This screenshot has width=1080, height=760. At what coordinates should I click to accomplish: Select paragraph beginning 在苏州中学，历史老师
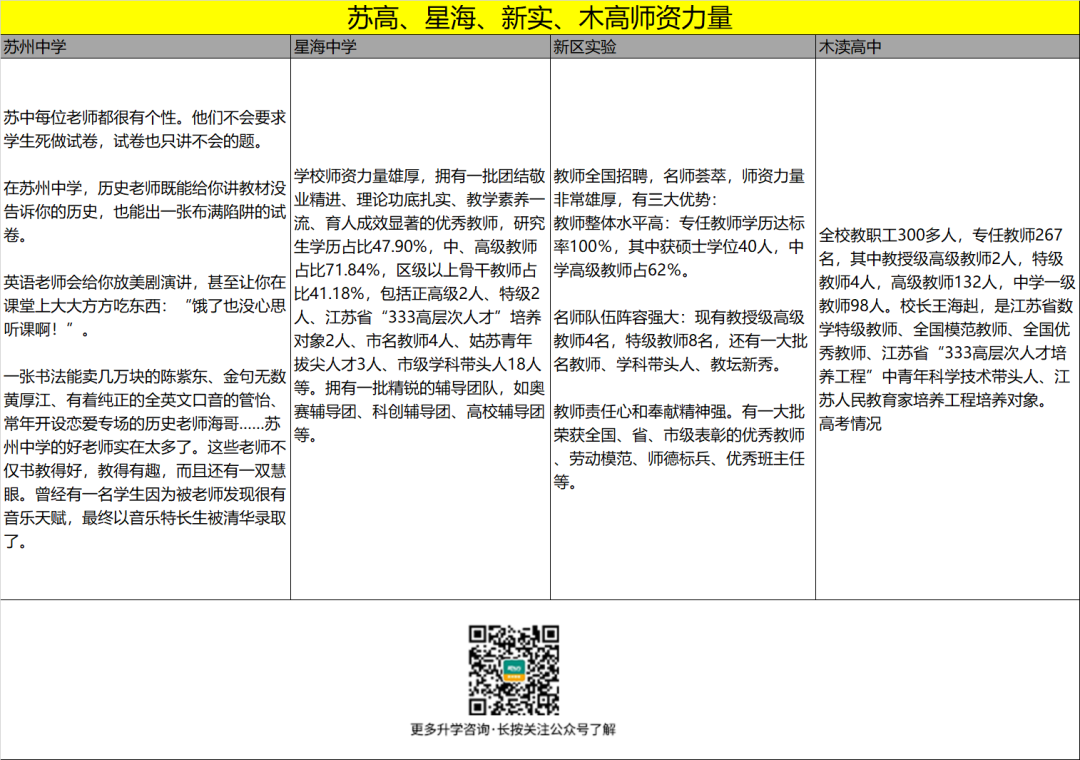click(144, 212)
